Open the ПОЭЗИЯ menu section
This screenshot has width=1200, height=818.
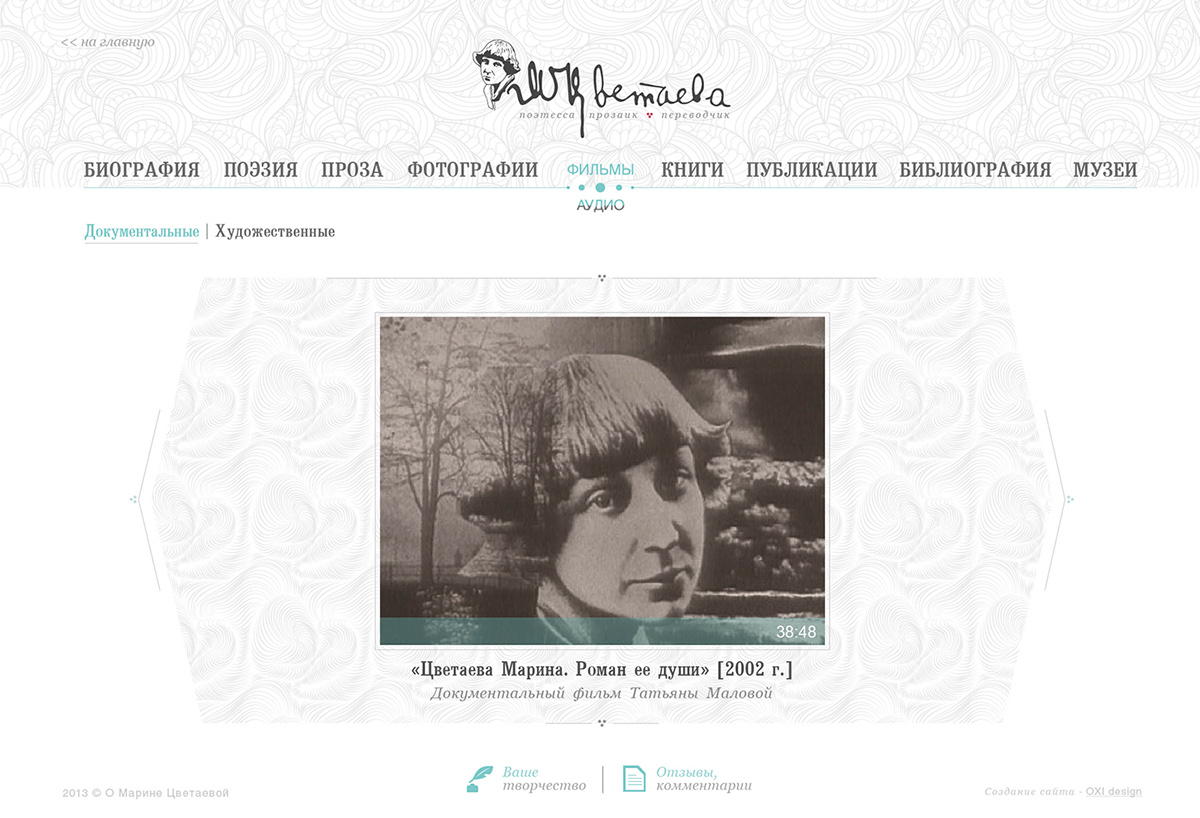(261, 170)
